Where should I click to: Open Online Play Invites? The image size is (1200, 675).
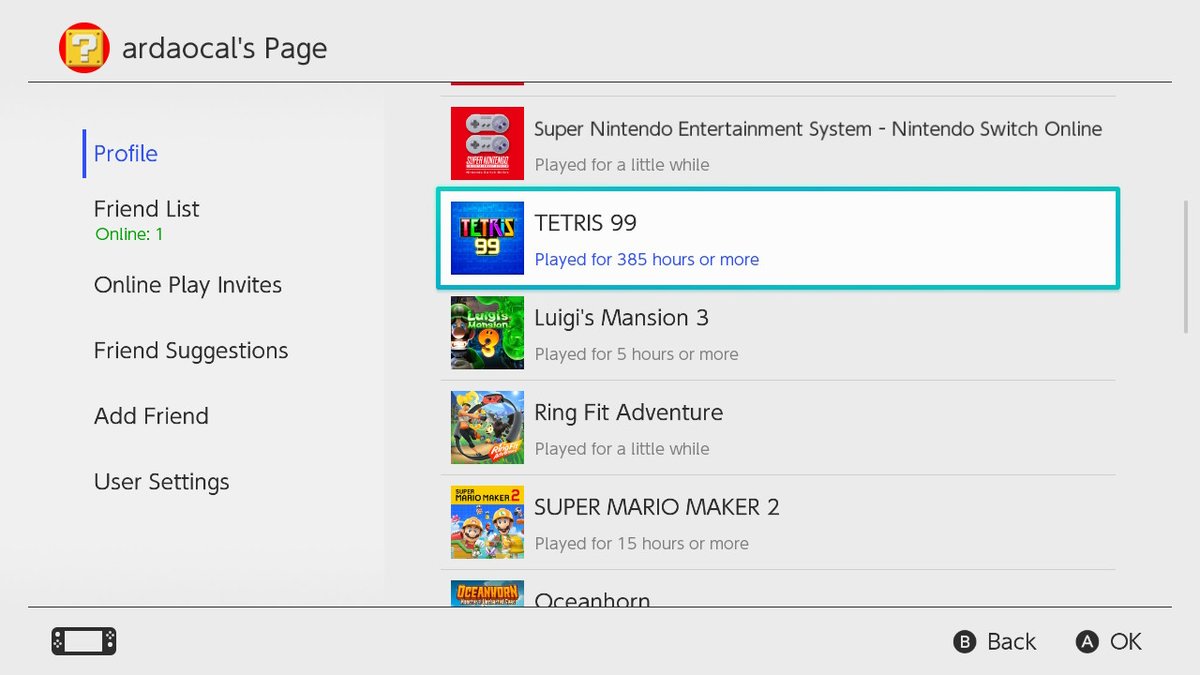[188, 285]
